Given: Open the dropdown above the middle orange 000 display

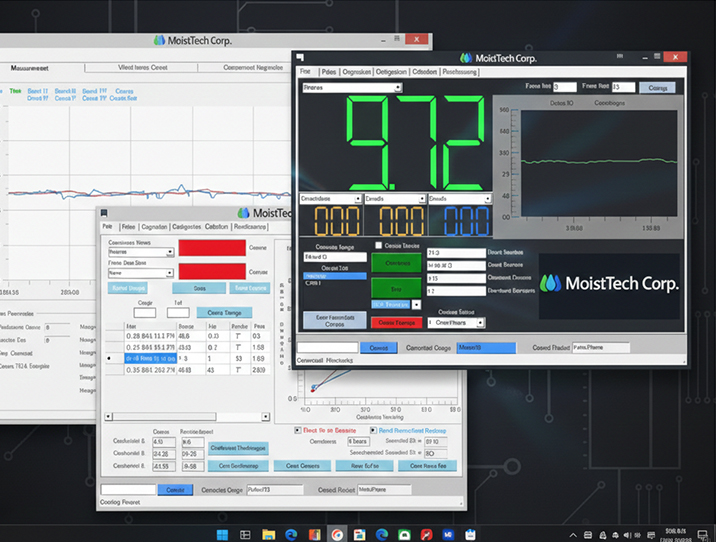Looking at the screenshot, I should click(x=395, y=199).
